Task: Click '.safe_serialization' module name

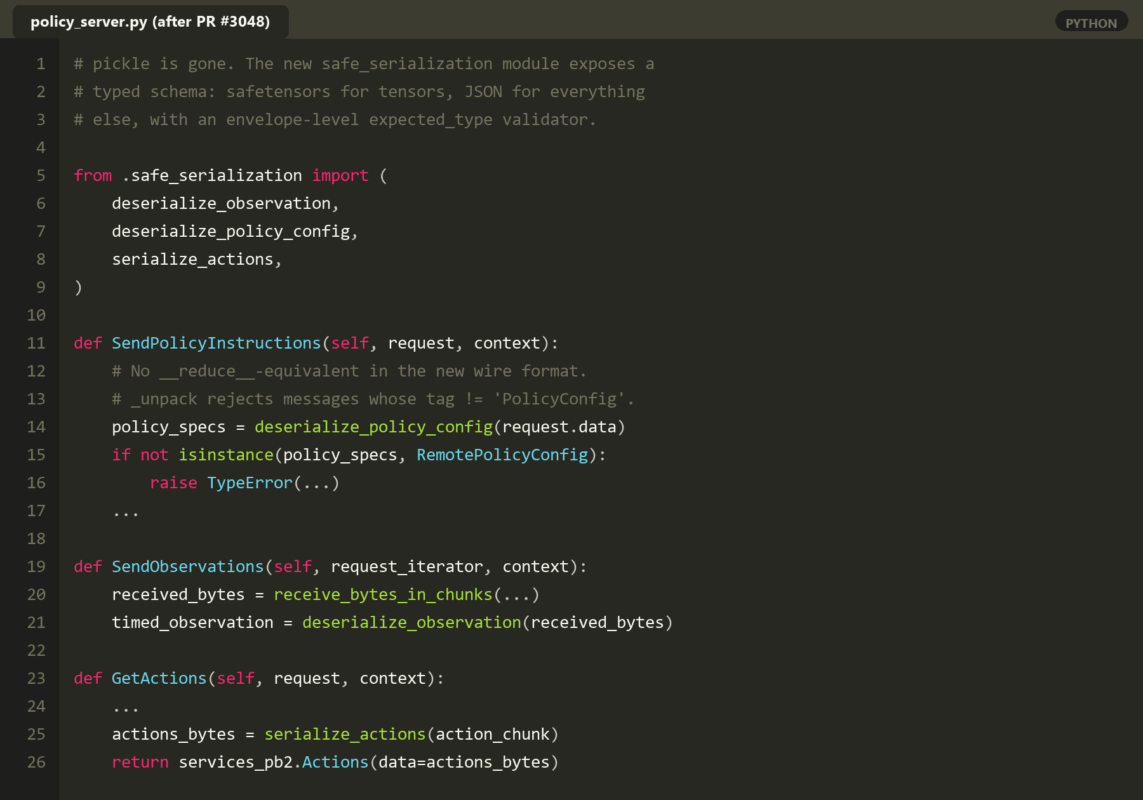Action: pyautogui.click(x=212, y=176)
